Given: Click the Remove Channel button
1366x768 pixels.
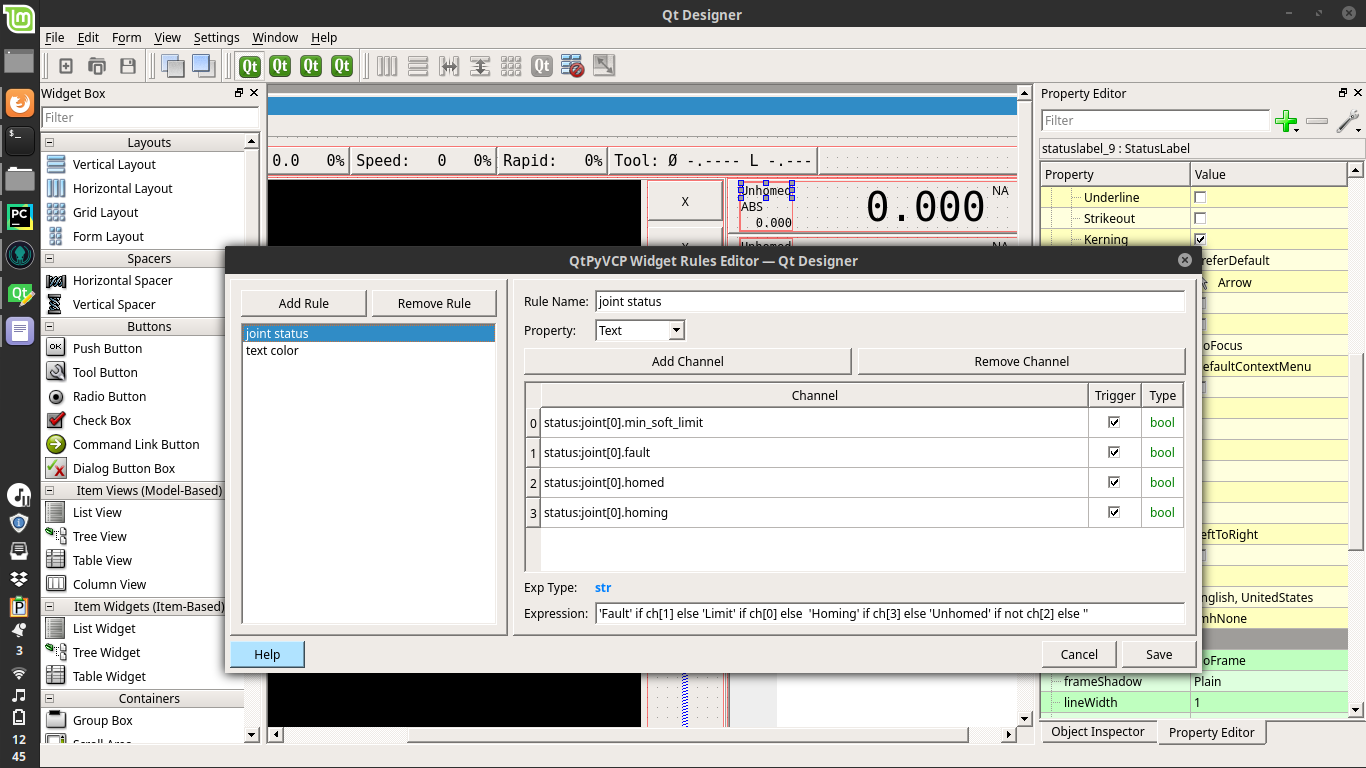Looking at the screenshot, I should (x=1021, y=361).
